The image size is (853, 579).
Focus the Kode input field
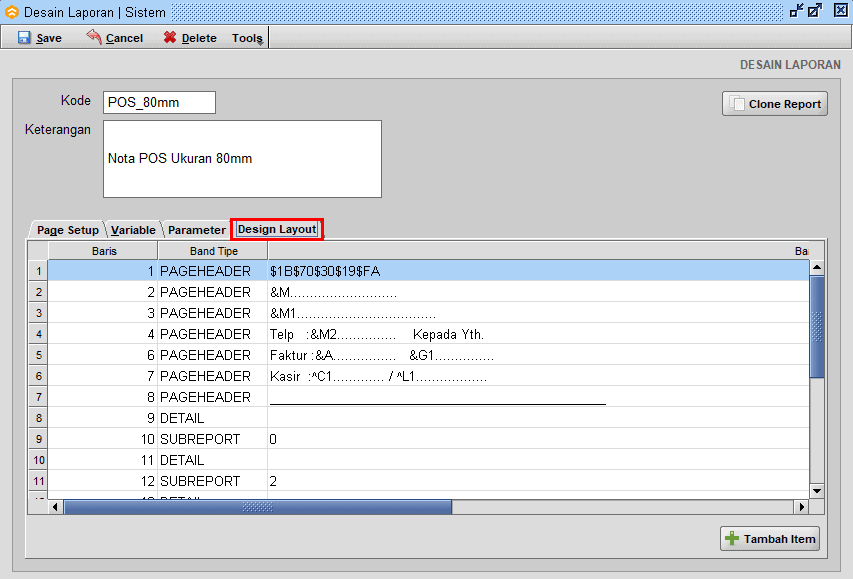[x=159, y=102]
